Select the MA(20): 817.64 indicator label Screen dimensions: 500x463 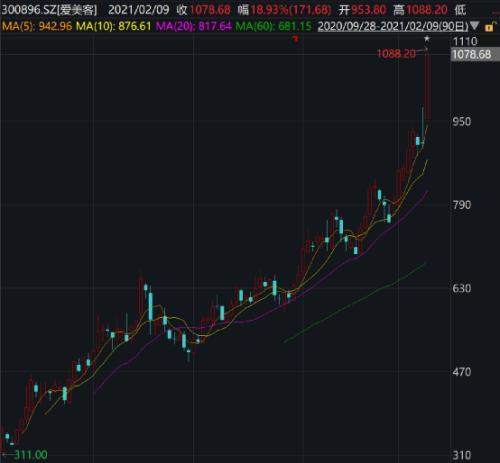(x=194, y=26)
